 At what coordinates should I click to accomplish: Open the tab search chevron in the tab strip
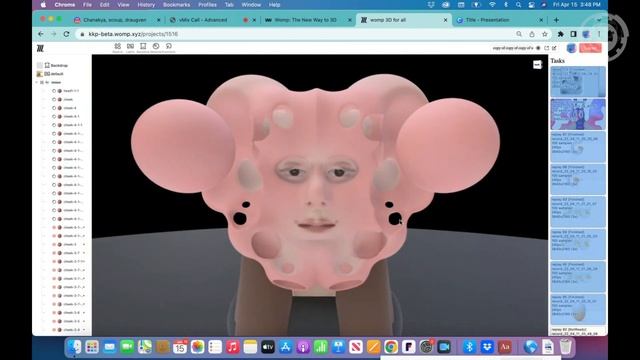(x=599, y=20)
